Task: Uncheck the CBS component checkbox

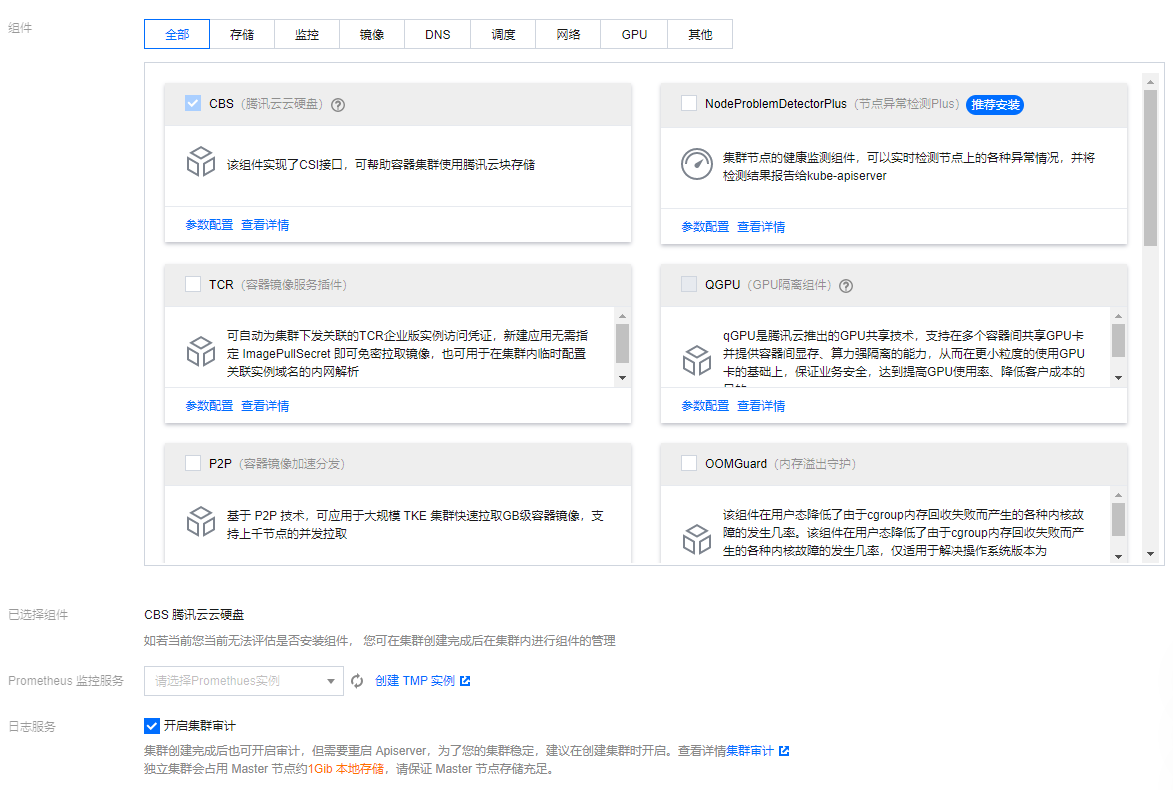Action: (x=193, y=103)
